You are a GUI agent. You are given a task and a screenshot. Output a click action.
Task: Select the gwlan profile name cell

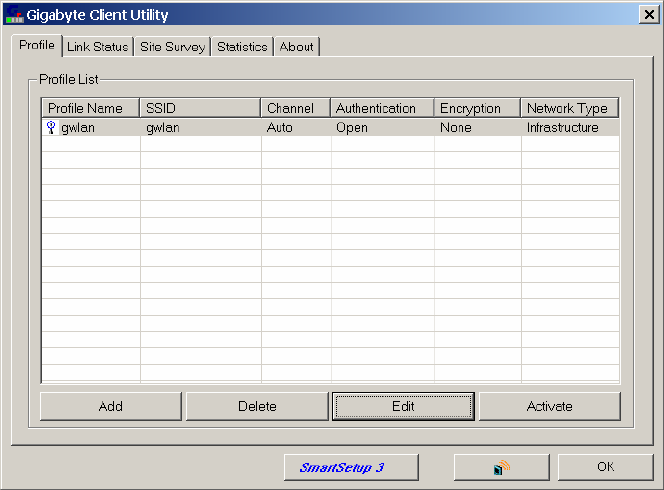(78, 127)
